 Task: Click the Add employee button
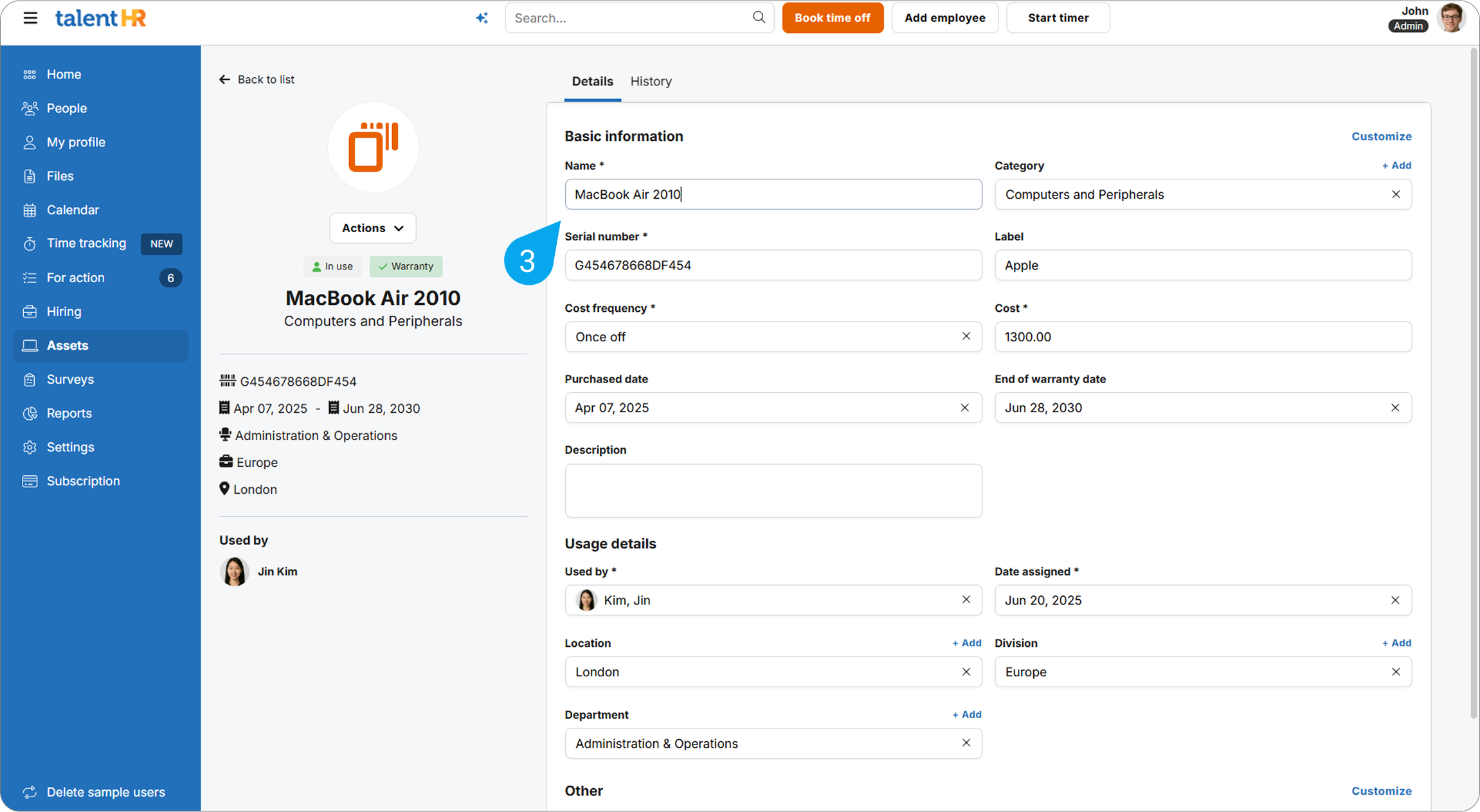pyautogui.click(x=944, y=18)
